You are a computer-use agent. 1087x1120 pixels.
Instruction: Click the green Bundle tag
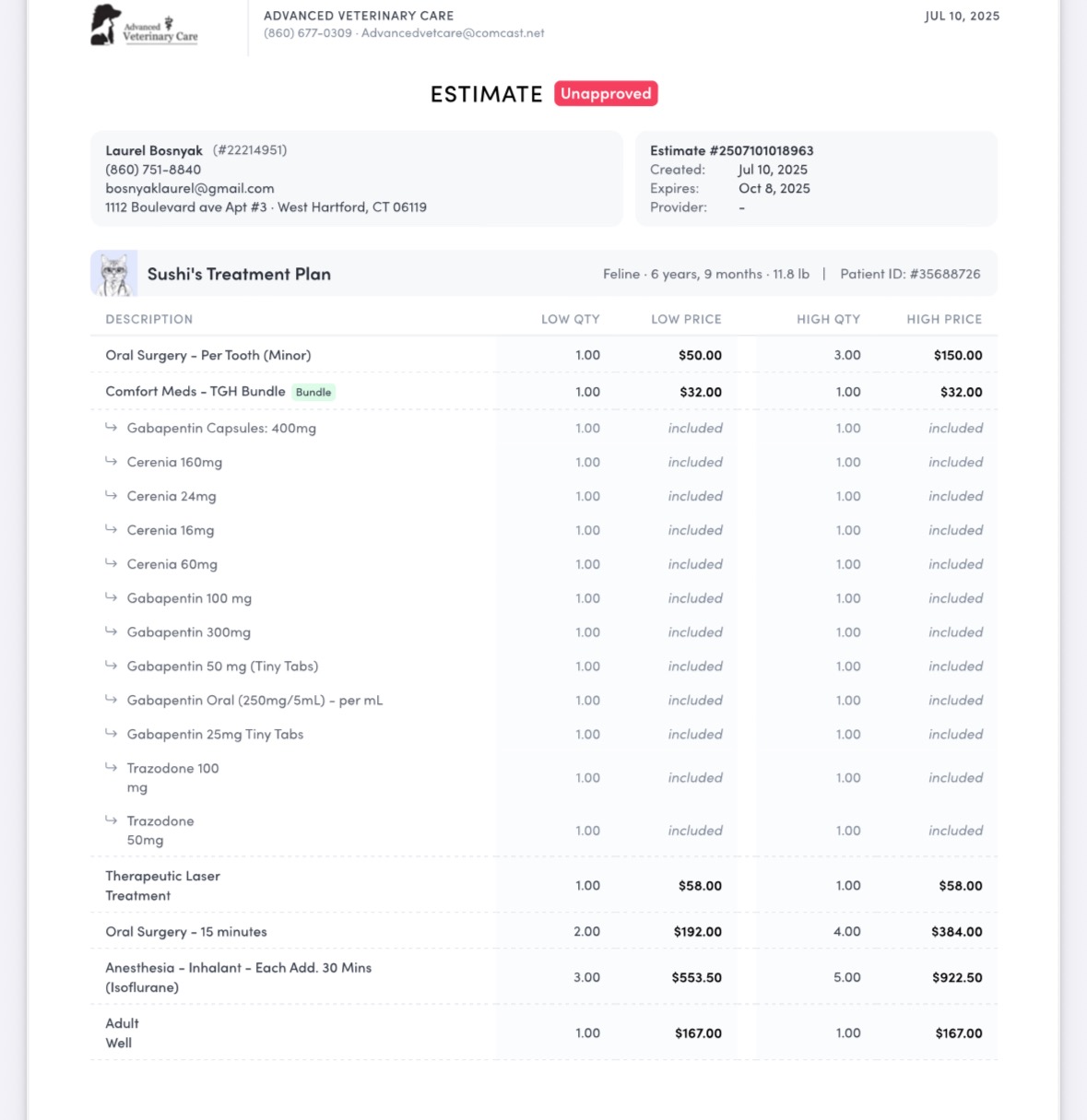[313, 392]
